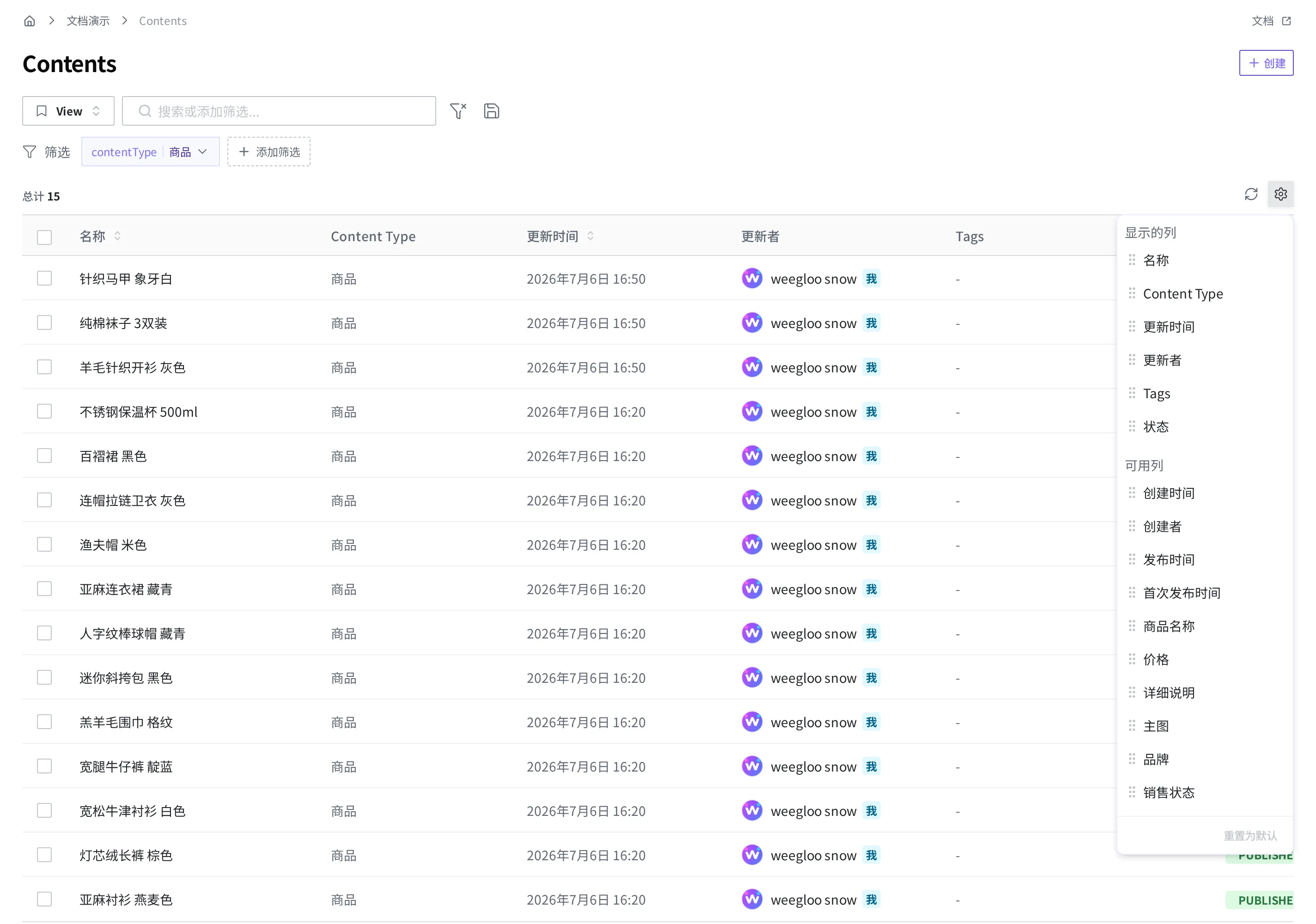Grab drag handle for Content Type column
Screen dimensions: 1316x924
[1132, 293]
